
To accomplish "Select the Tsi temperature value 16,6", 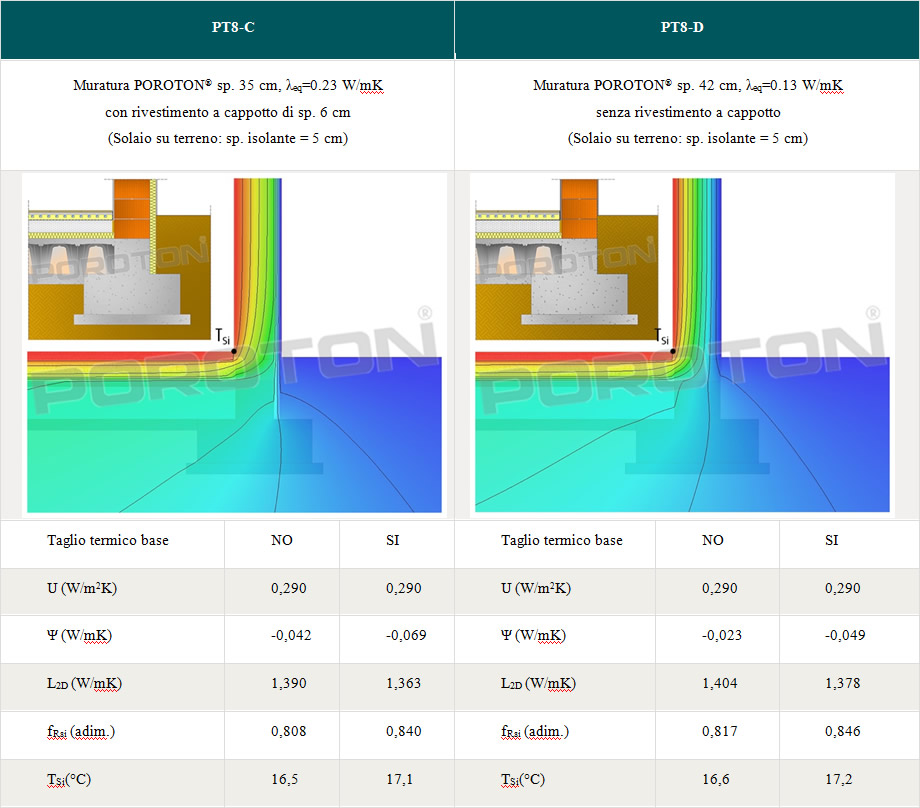I will click(716, 780).
